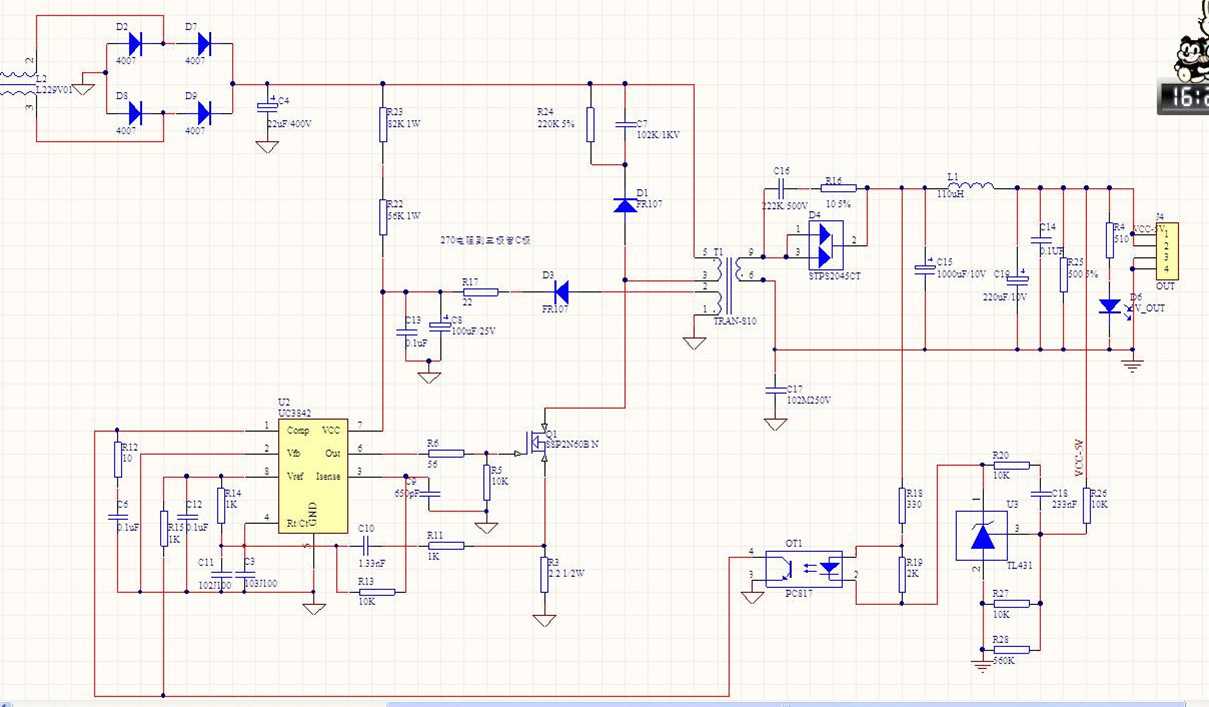Select inductor L1 110uH coil
Viewport: 1209px width, 707px height.
click(x=970, y=184)
